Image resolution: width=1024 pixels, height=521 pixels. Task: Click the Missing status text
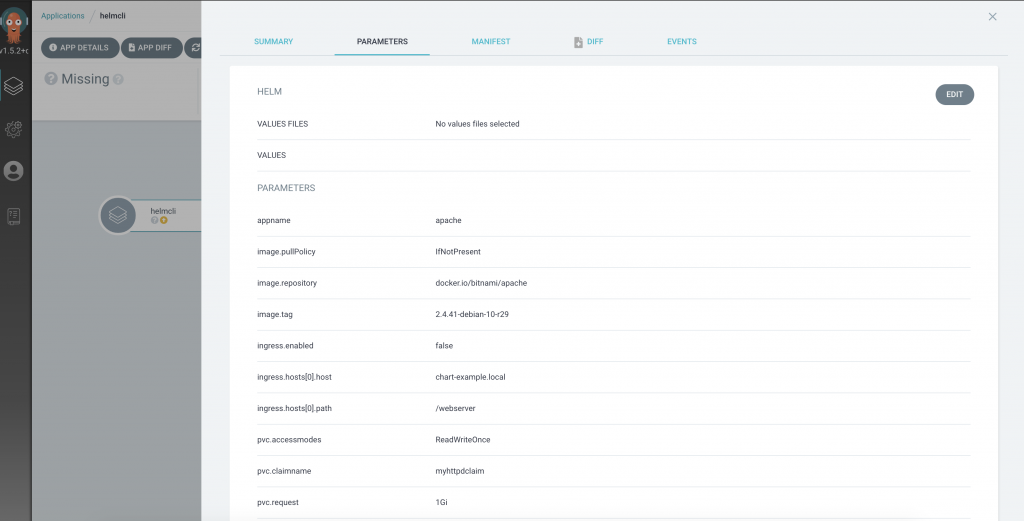click(85, 79)
